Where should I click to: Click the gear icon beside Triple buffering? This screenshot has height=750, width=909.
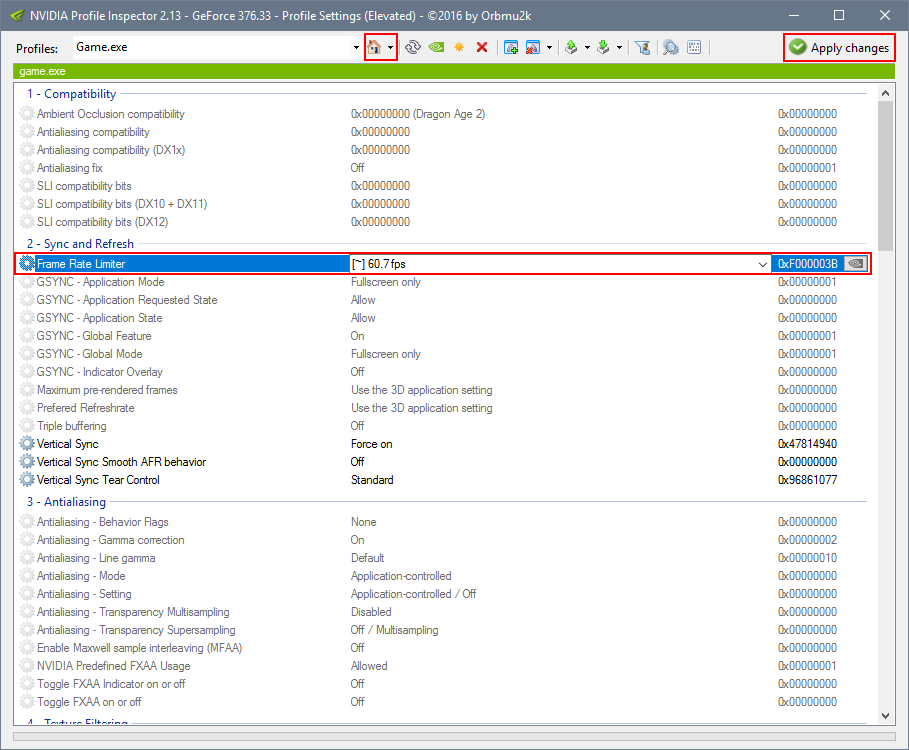27,426
